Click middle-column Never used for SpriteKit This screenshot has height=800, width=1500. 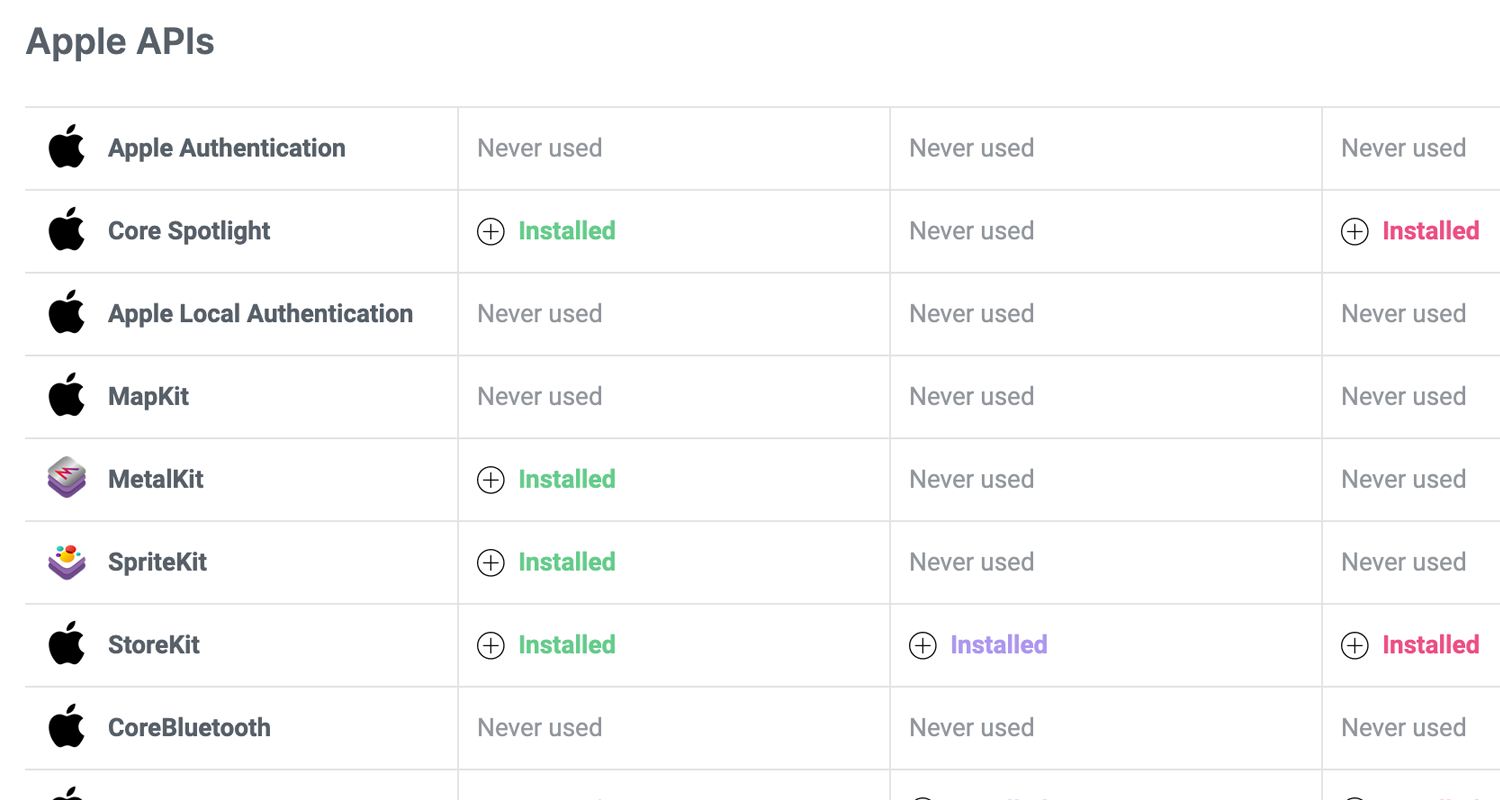coord(972,562)
